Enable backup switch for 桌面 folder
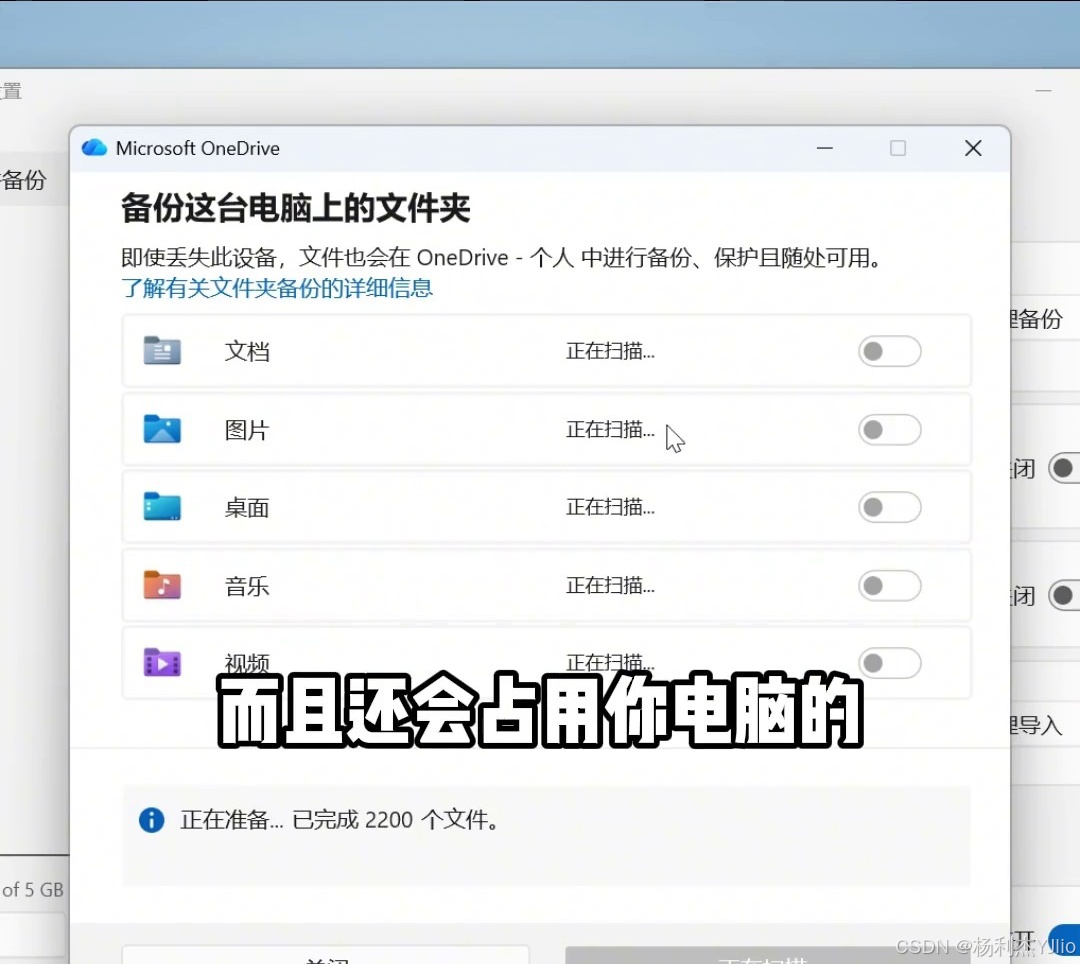 [x=889, y=507]
